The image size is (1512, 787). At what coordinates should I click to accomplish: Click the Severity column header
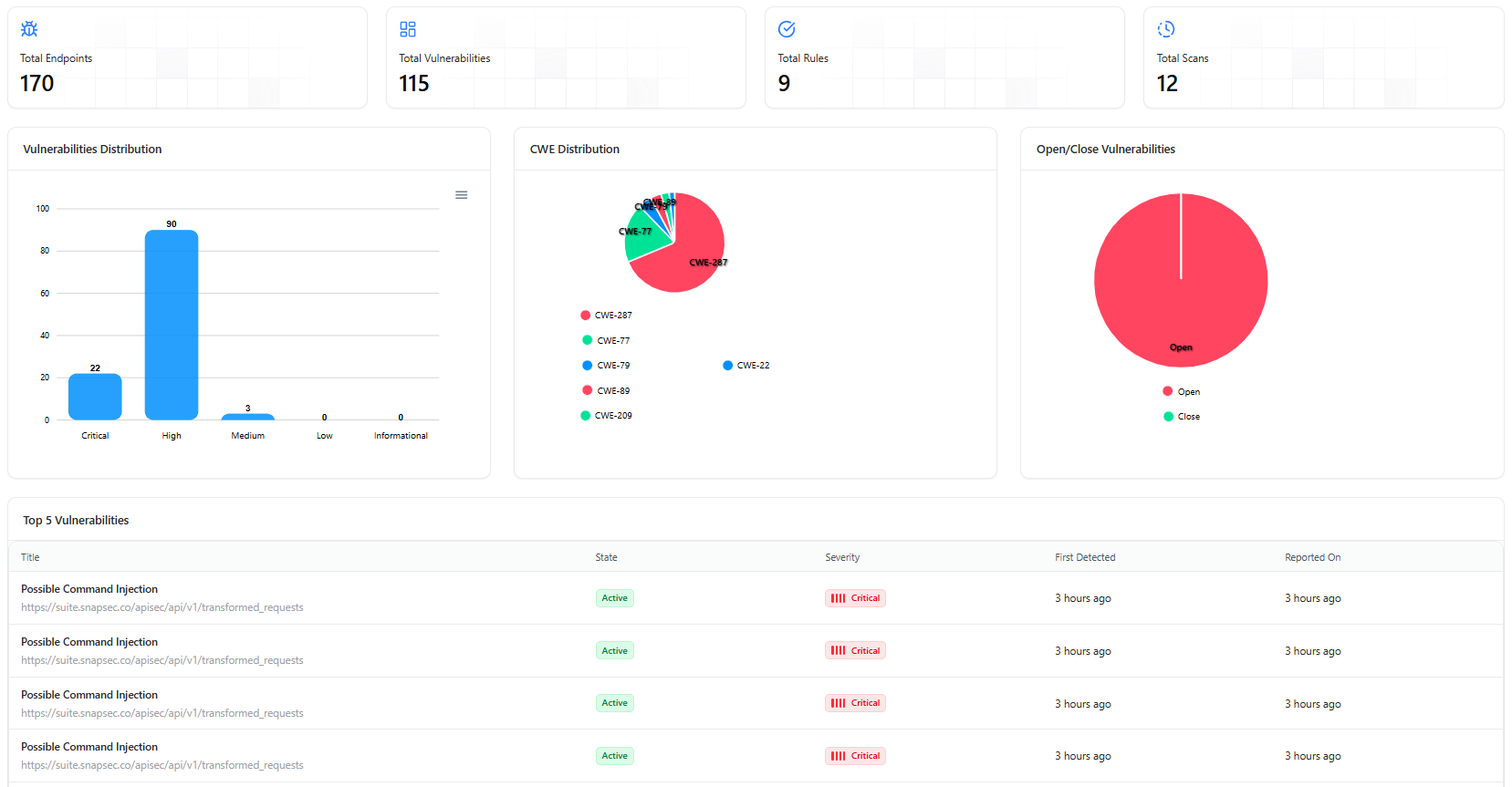[842, 557]
